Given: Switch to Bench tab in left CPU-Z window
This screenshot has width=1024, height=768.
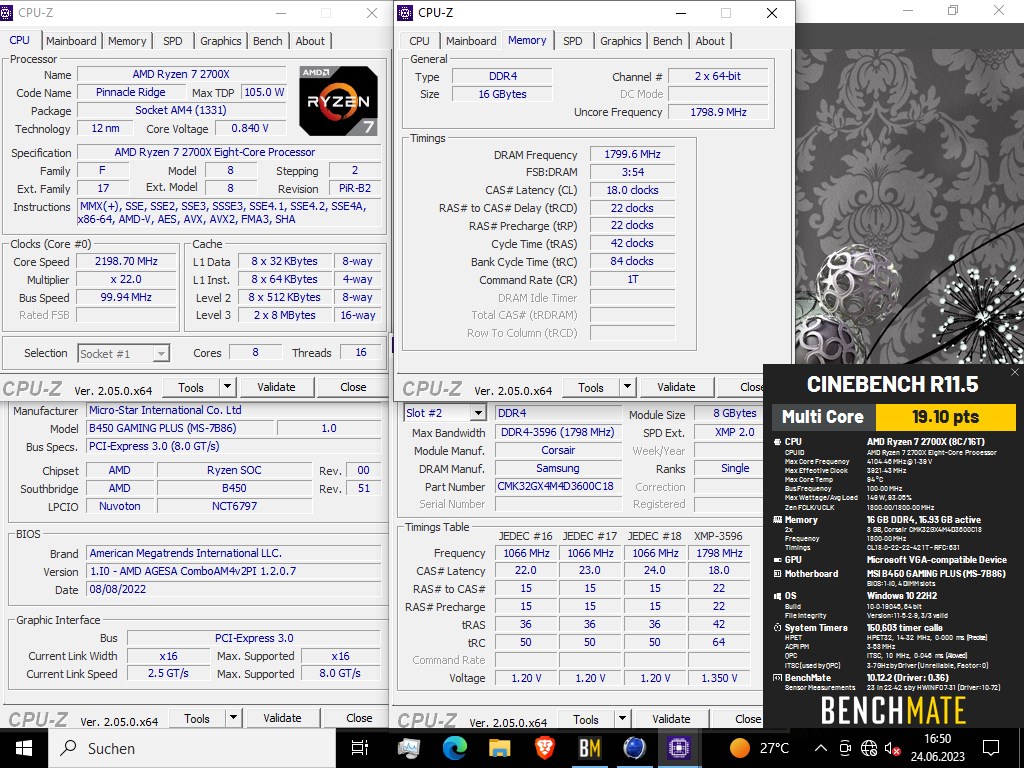Looking at the screenshot, I should tap(268, 40).
